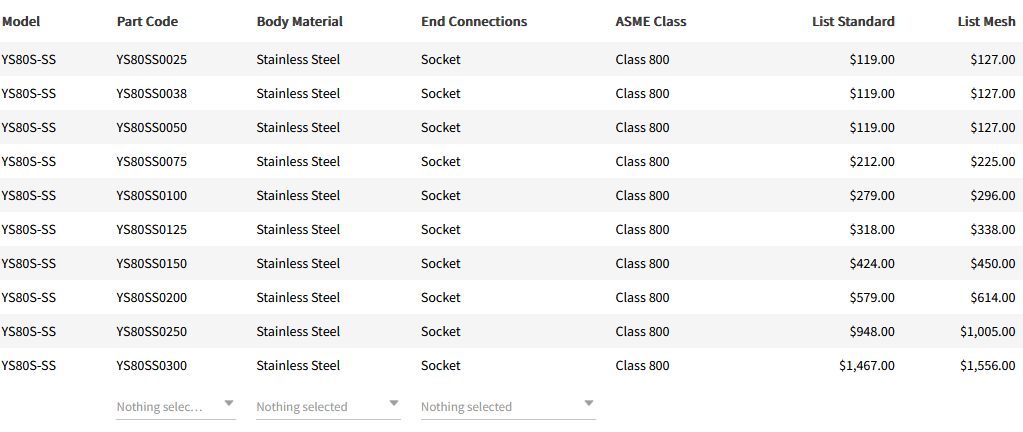Click the List Standard column header

pos(853,21)
